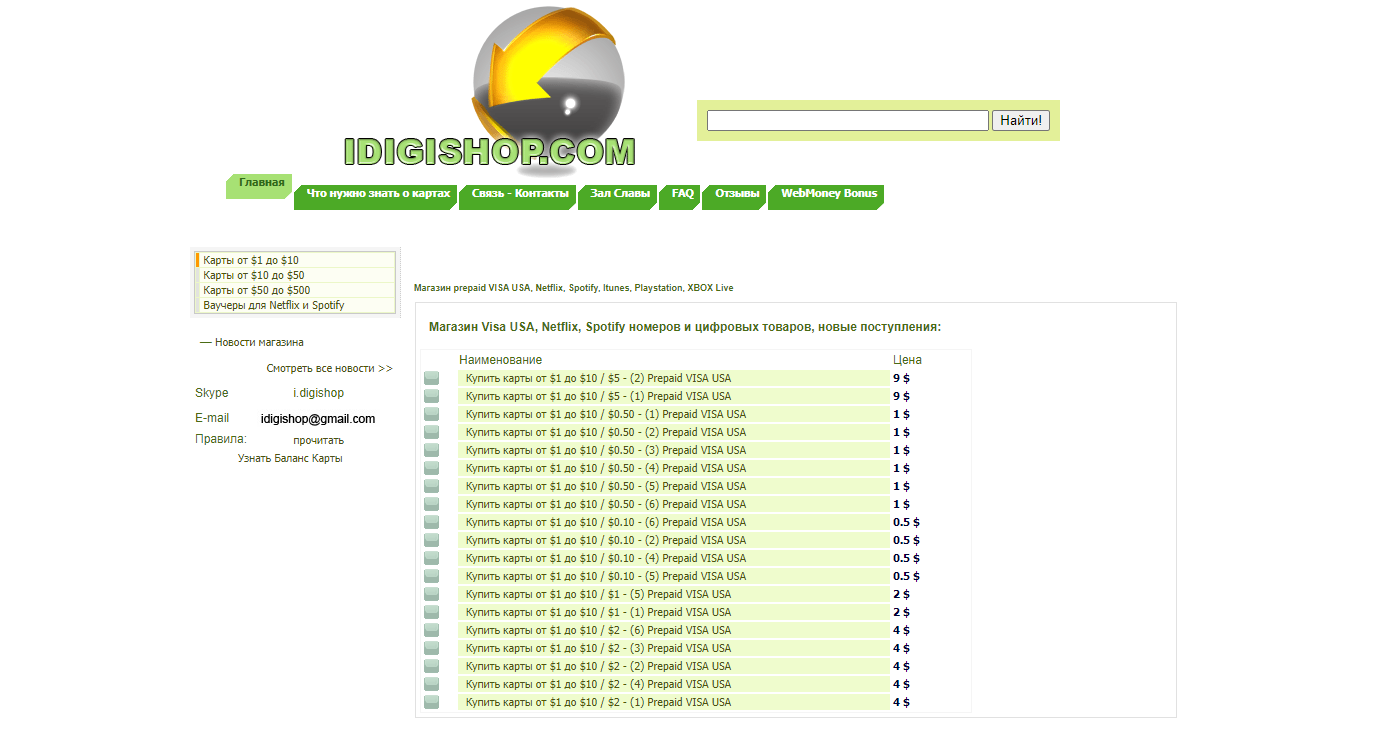Open product $0.10 - (4) Prepaid VISA USA
This screenshot has width=1373, height=749.
[606, 558]
